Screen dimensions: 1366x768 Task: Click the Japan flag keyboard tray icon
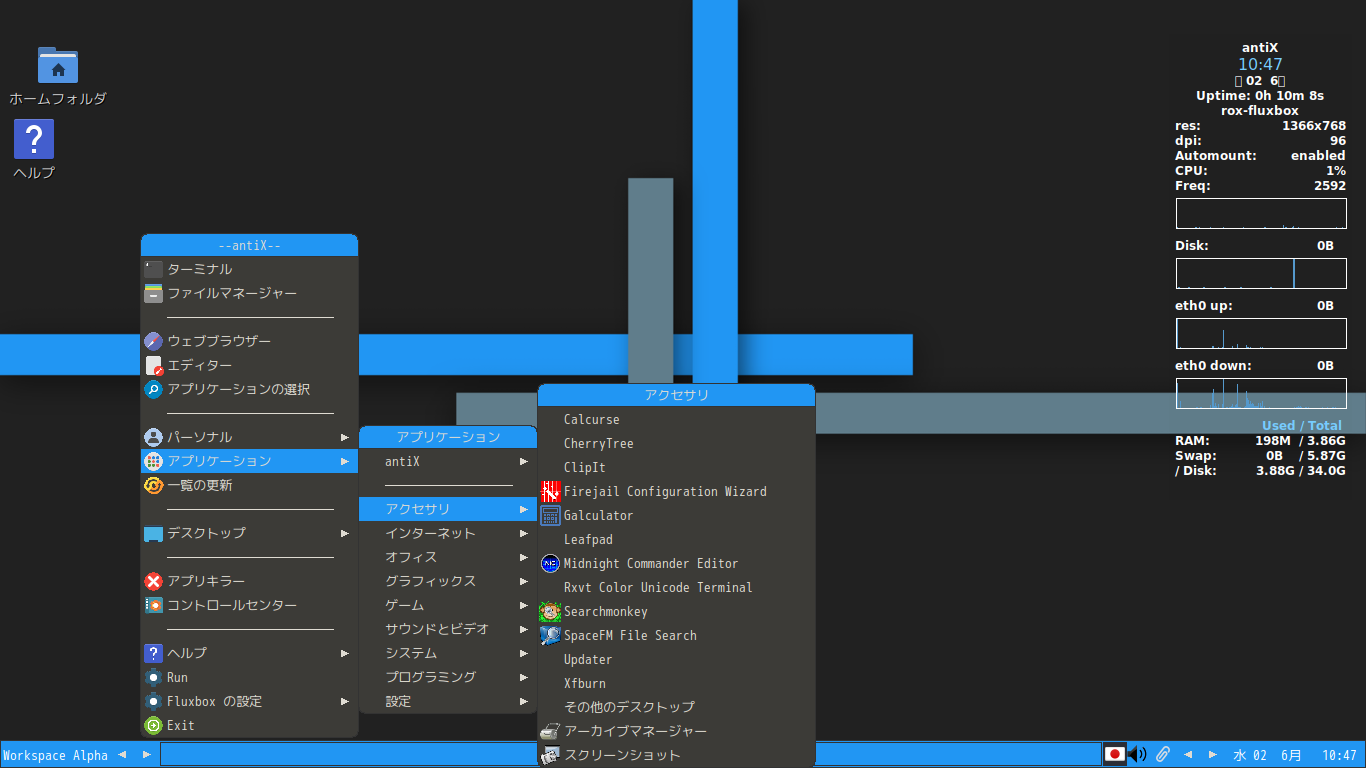coord(1115,755)
